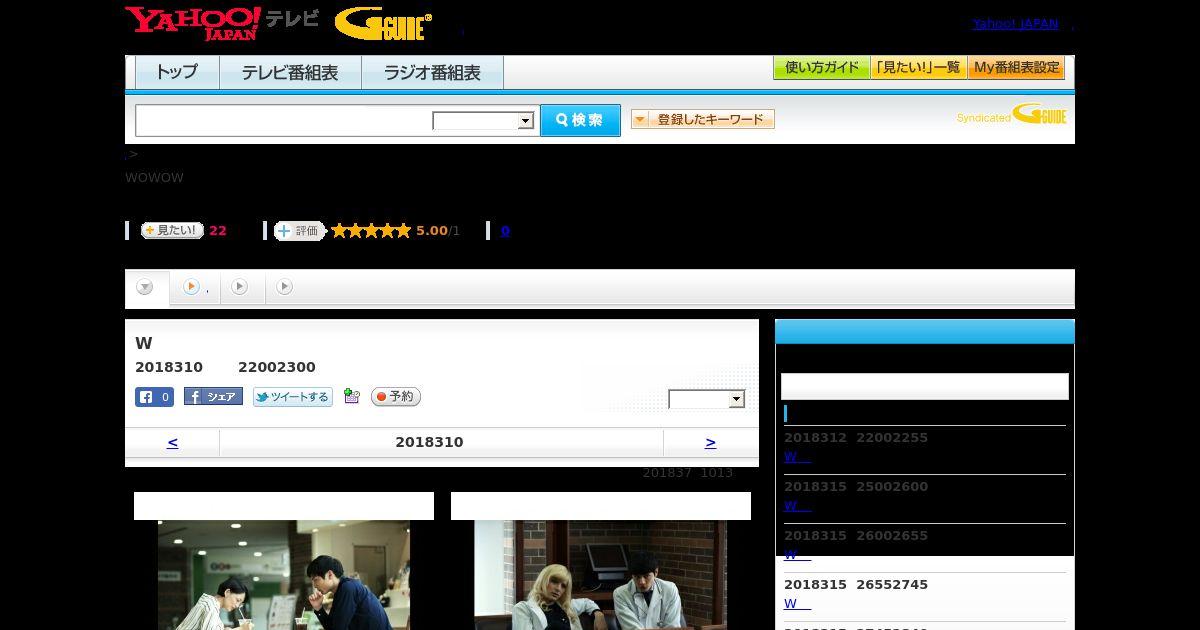Open the review count link showing 0

[505, 231]
